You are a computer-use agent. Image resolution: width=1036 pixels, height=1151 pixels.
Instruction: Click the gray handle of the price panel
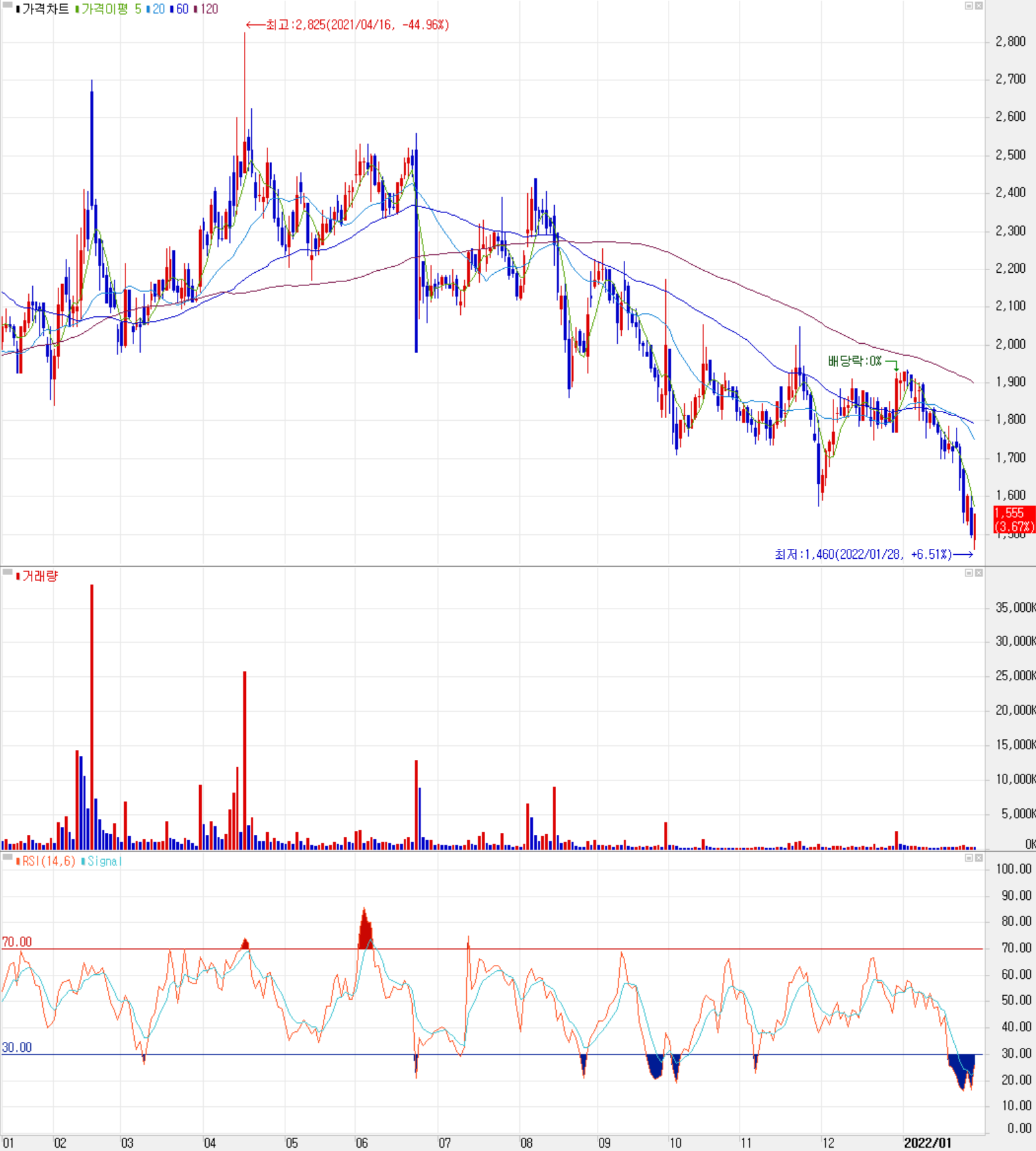(7, 5)
